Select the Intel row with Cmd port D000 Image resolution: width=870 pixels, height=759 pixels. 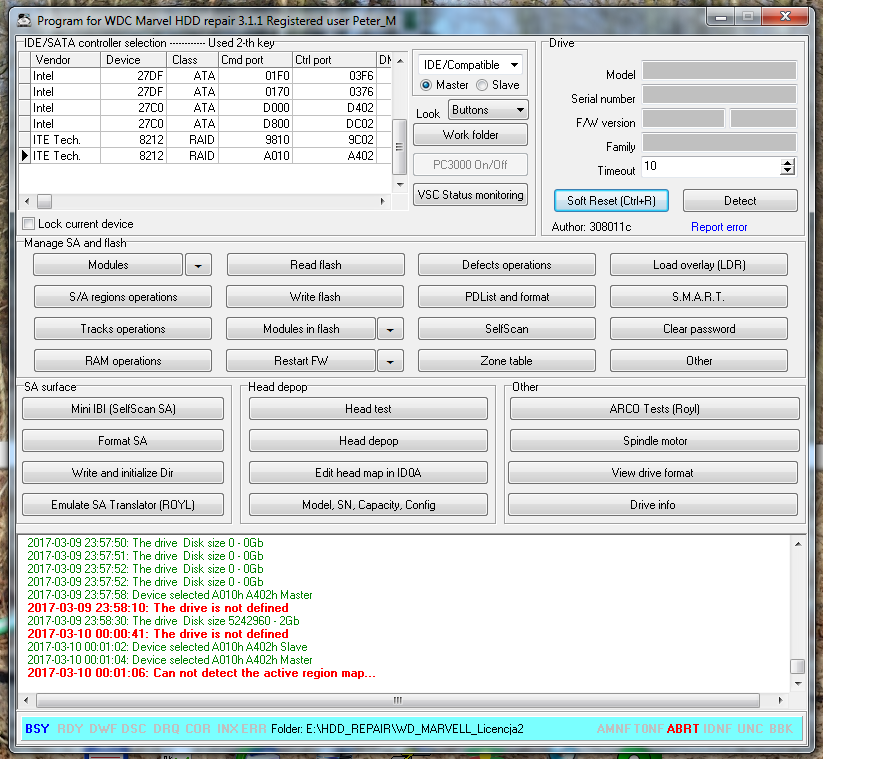click(205, 108)
